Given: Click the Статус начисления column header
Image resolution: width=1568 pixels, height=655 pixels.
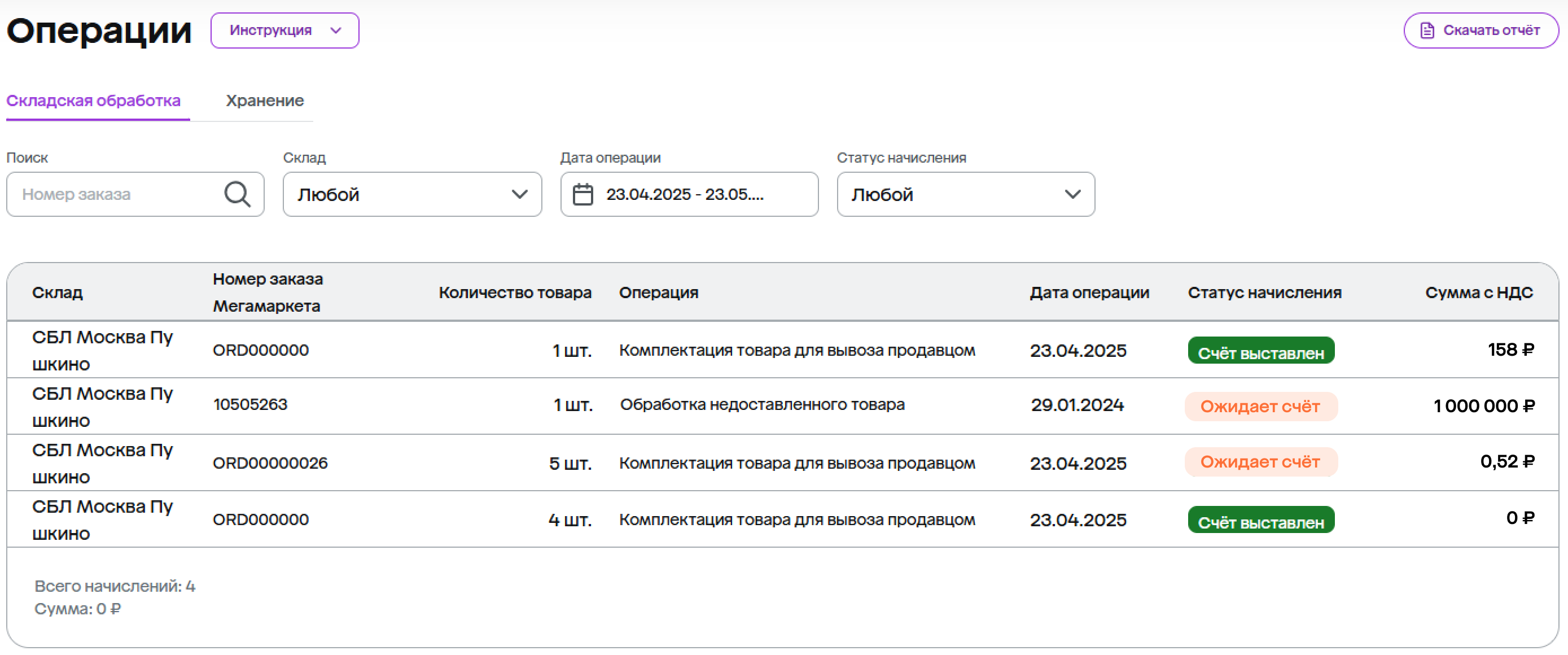Looking at the screenshot, I should pyautogui.click(x=1264, y=293).
